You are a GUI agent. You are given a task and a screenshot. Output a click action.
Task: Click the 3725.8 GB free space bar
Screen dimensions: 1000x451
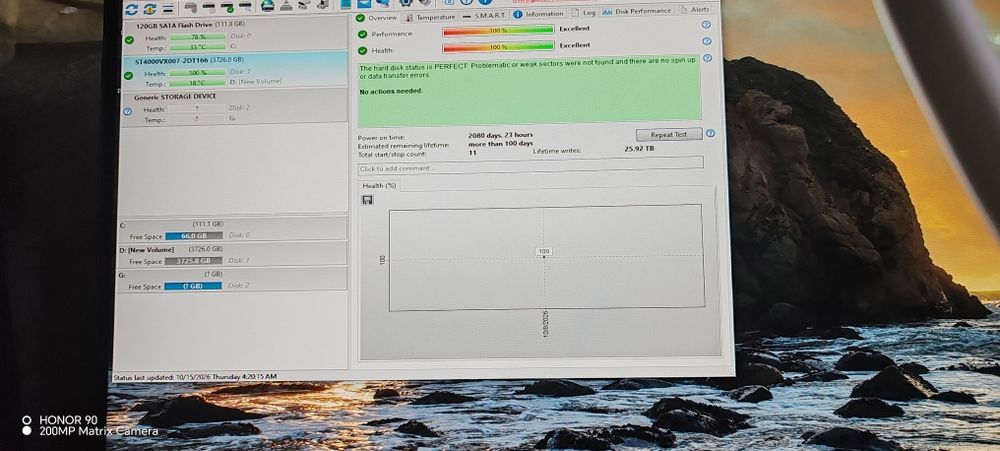(x=194, y=261)
